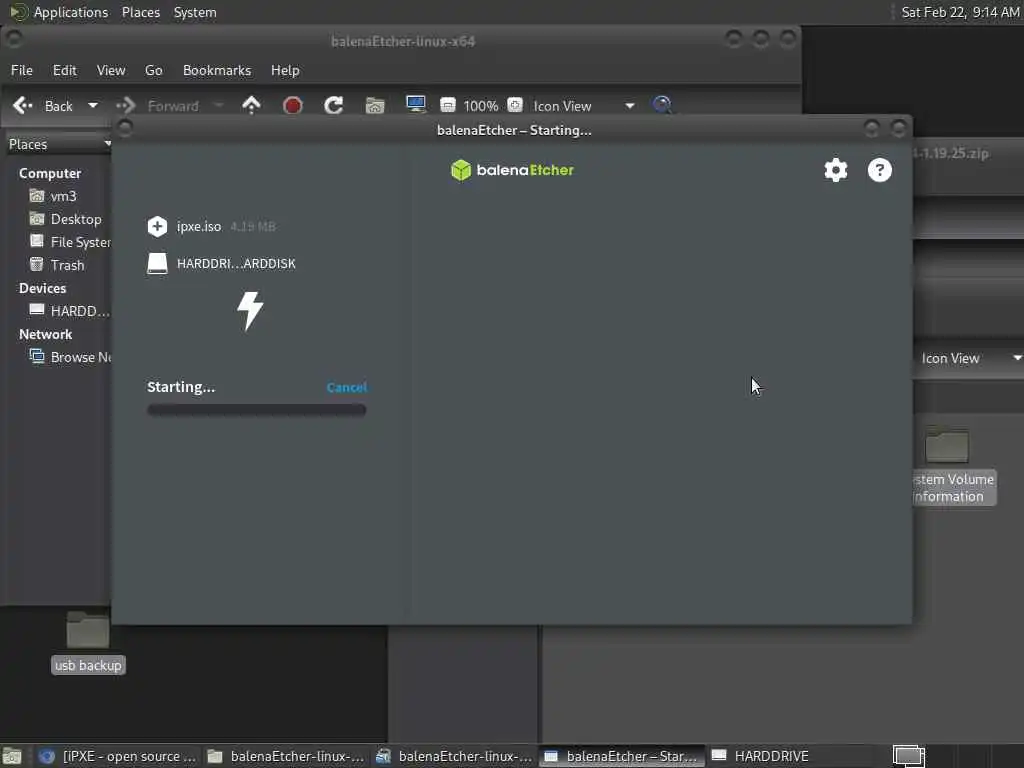The width and height of the screenshot is (1024, 768).
Task: Go Back in file manager
Action: click(43, 106)
